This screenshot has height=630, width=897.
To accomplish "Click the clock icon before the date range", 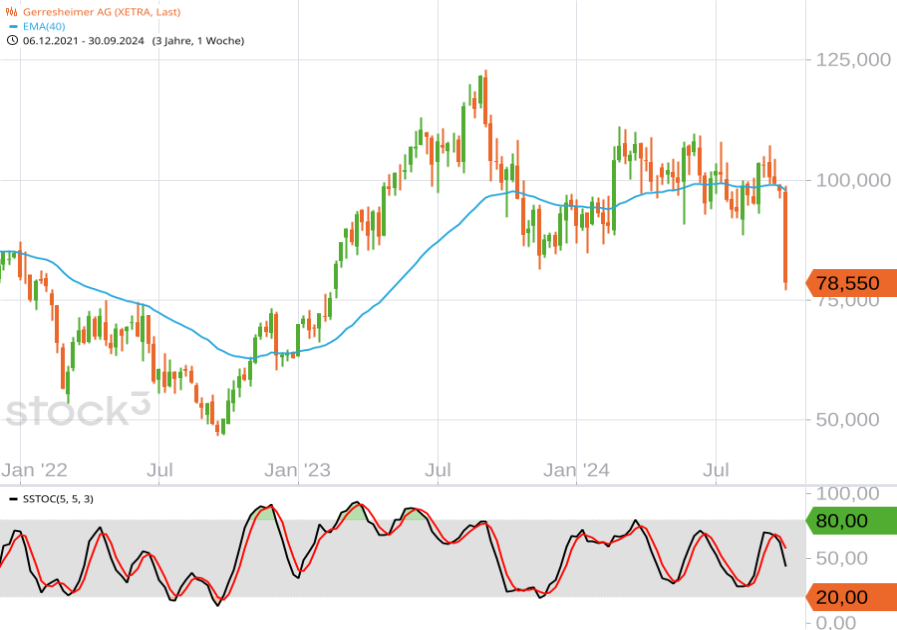I will pos(12,40).
